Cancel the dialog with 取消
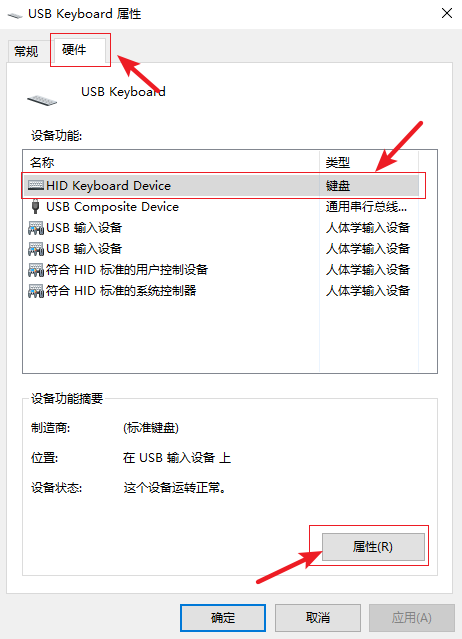 point(318,617)
